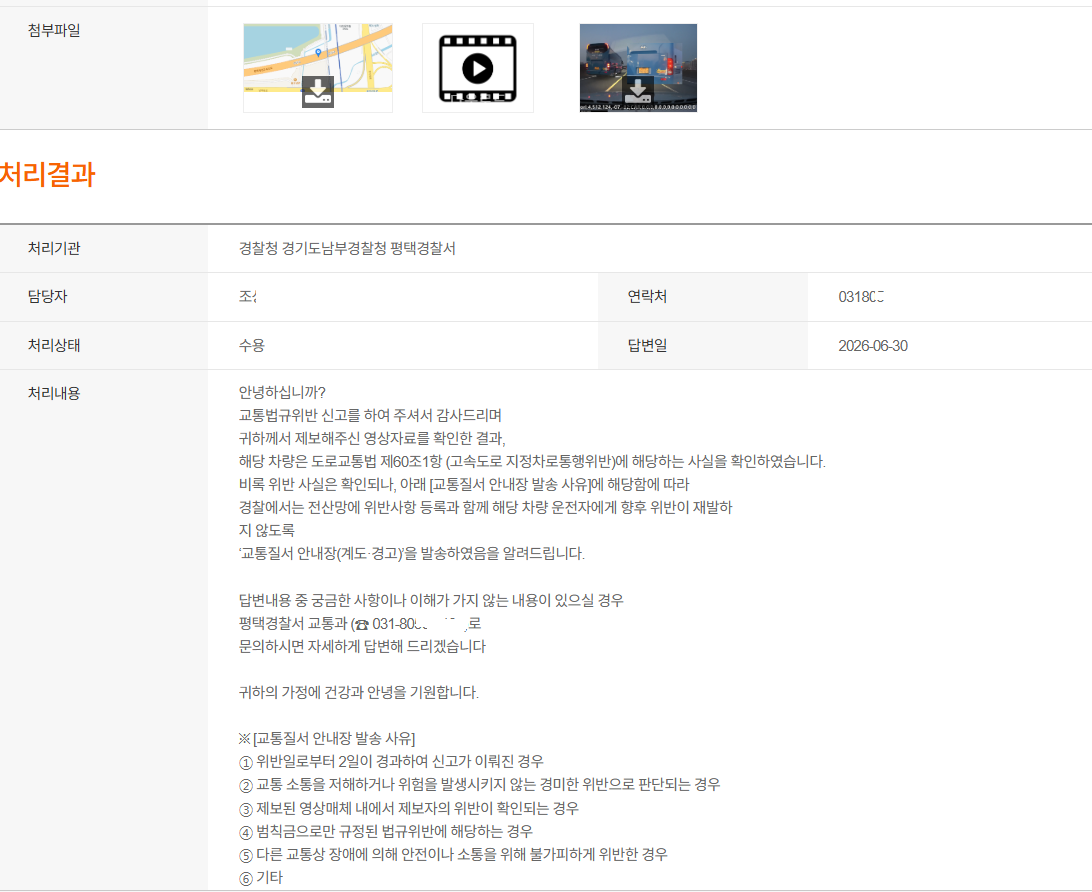Image resolution: width=1092 pixels, height=892 pixels.
Task: Select reason ③ '제보자의 위반이 확인되는 경우'
Action: click(409, 808)
